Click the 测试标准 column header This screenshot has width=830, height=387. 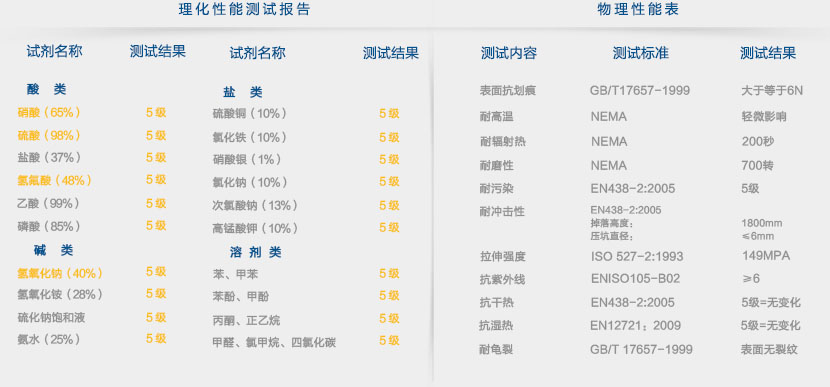[640, 53]
